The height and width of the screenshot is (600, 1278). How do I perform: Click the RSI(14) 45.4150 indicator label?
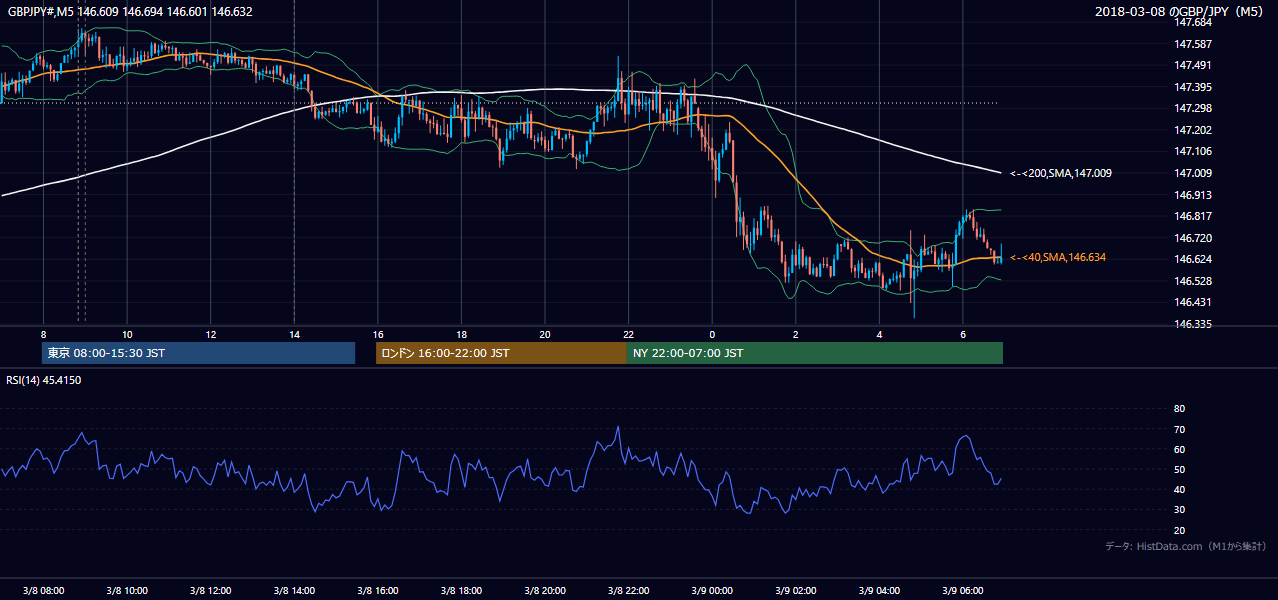click(44, 380)
